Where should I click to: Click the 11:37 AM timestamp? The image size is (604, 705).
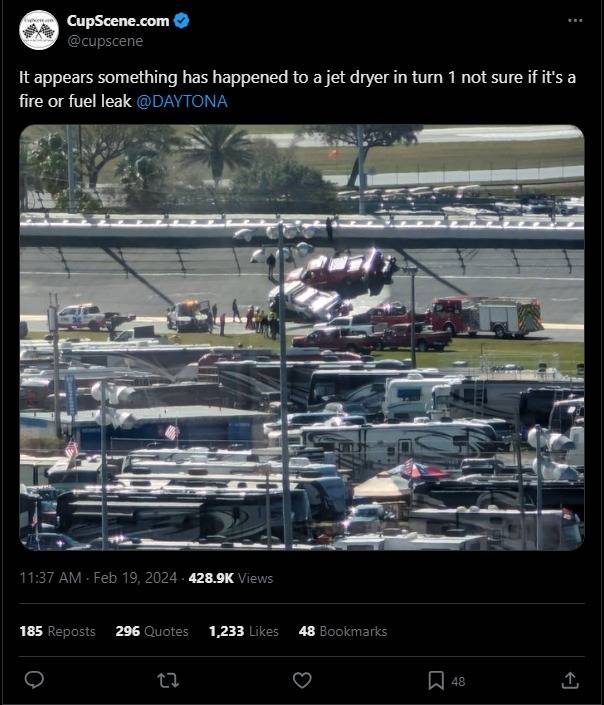click(x=50, y=578)
